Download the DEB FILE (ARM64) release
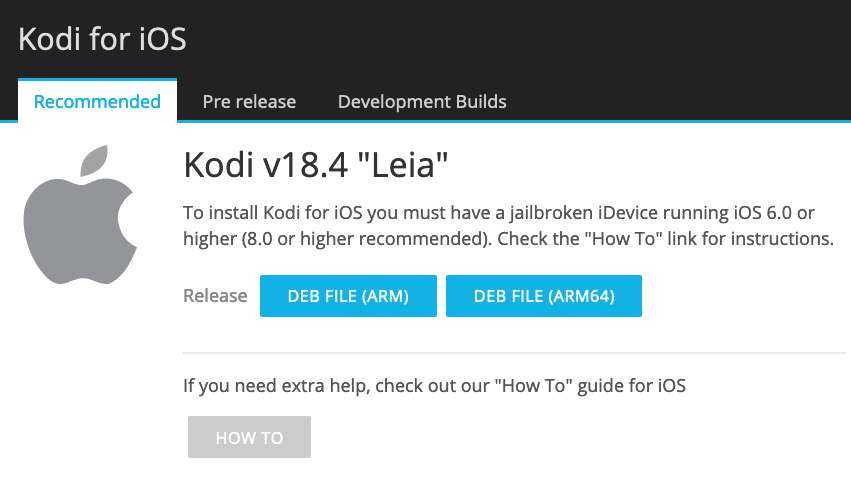Image resolution: width=851 pixels, height=488 pixels. pyautogui.click(x=544, y=296)
